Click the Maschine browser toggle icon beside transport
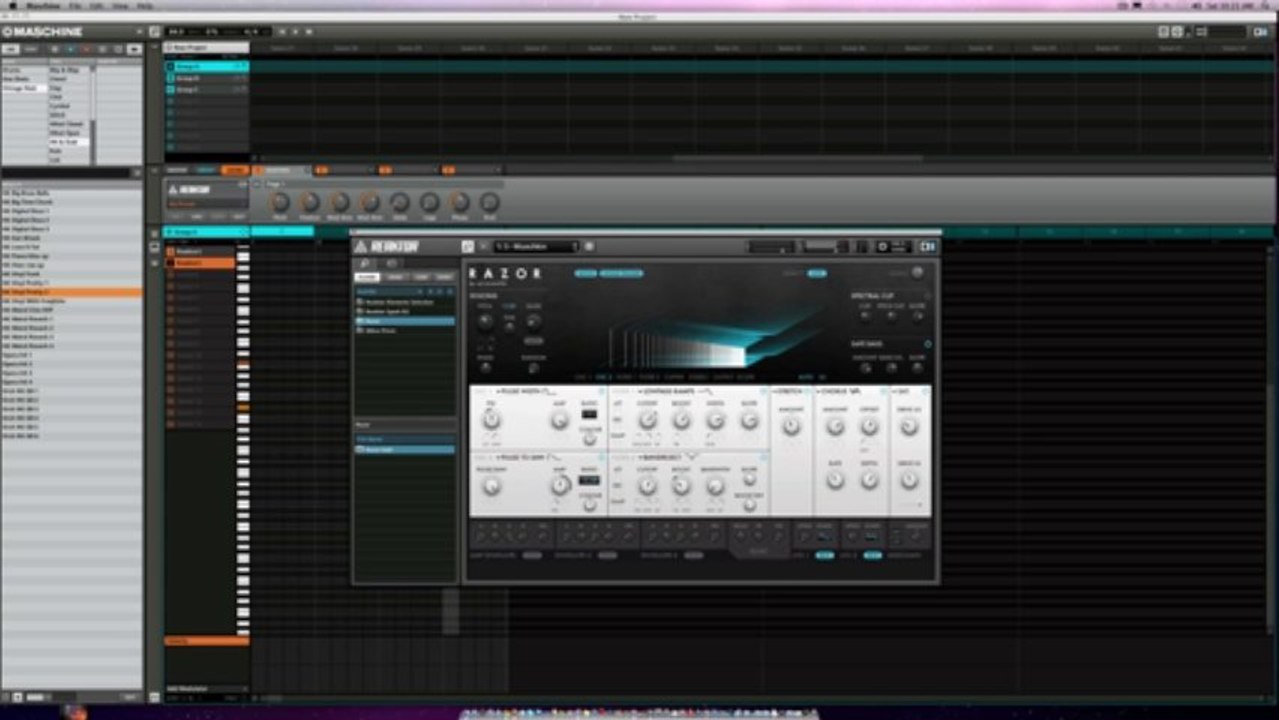Screen dimensions: 1279x720 pyautogui.click(x=154, y=32)
